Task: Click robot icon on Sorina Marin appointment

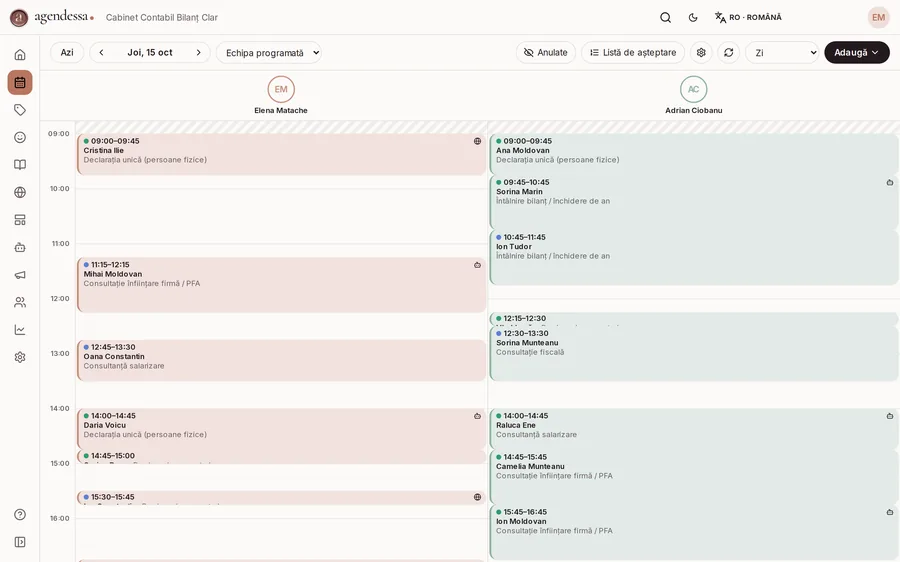Action: click(x=890, y=183)
